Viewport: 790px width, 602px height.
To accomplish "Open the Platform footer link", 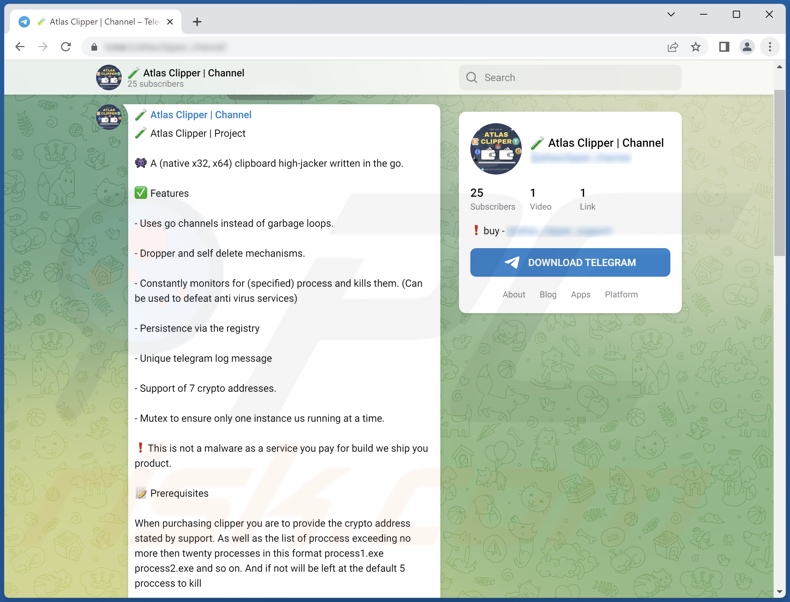I will pos(621,295).
